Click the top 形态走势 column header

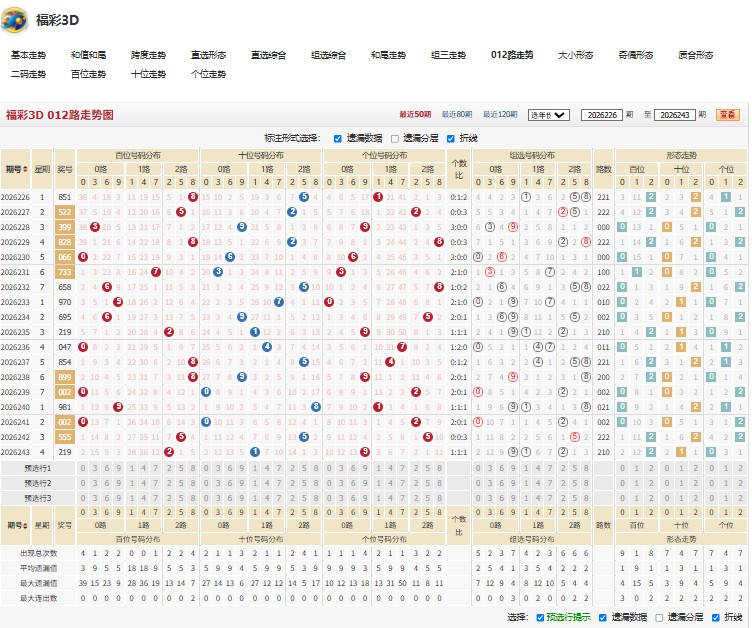coord(682,155)
